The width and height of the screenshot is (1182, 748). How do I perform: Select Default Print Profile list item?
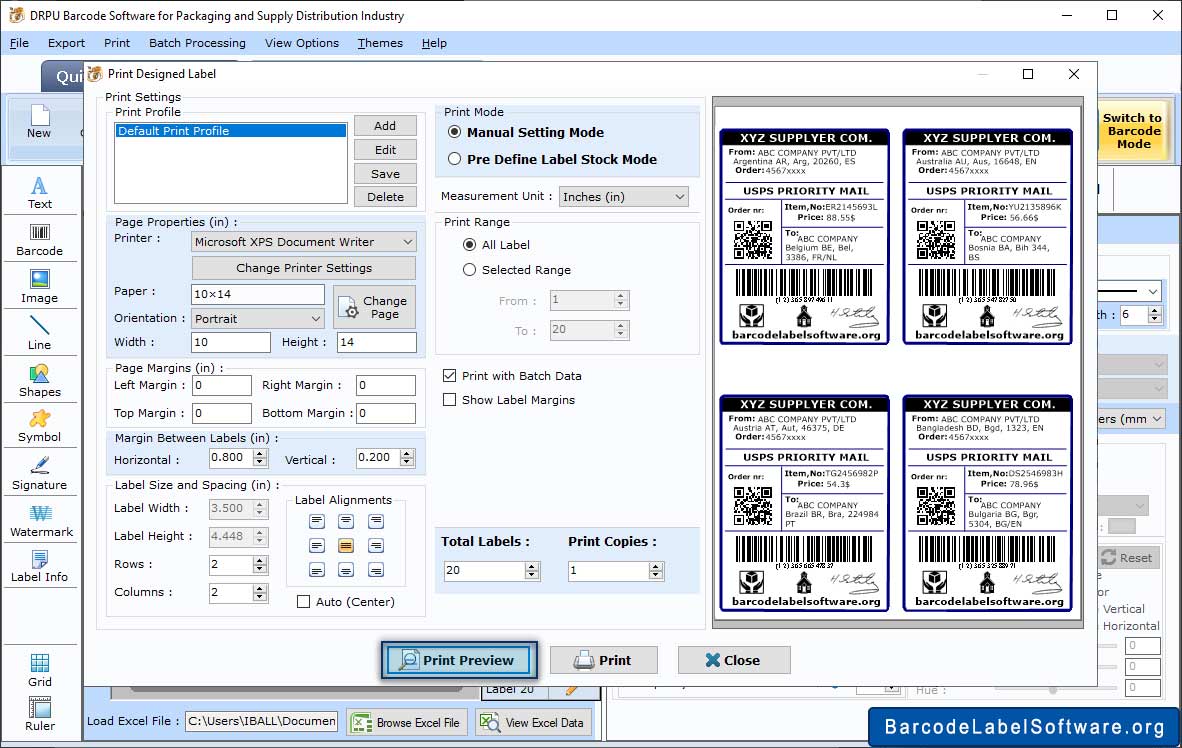231,130
